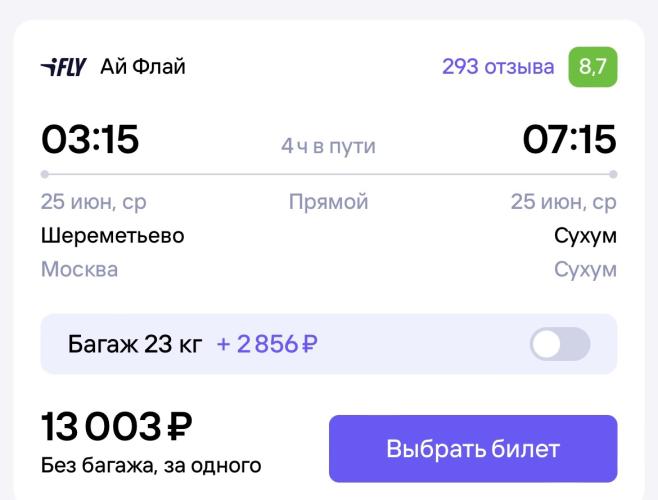This screenshot has width=658, height=500.
Task: Click the arrival endpoint dot on the route line
Action: point(613,174)
